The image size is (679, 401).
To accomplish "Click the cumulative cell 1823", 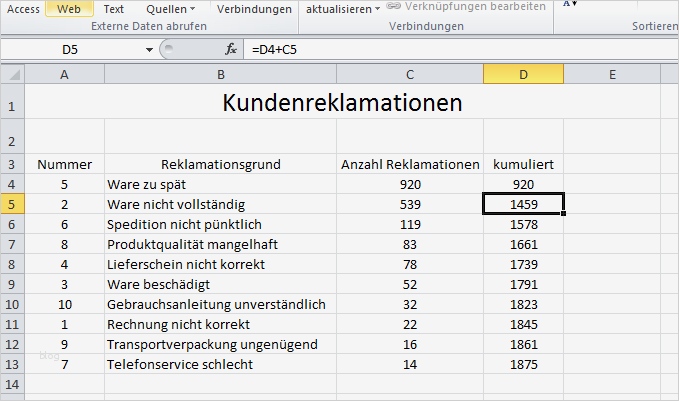I will pyautogui.click(x=524, y=304).
